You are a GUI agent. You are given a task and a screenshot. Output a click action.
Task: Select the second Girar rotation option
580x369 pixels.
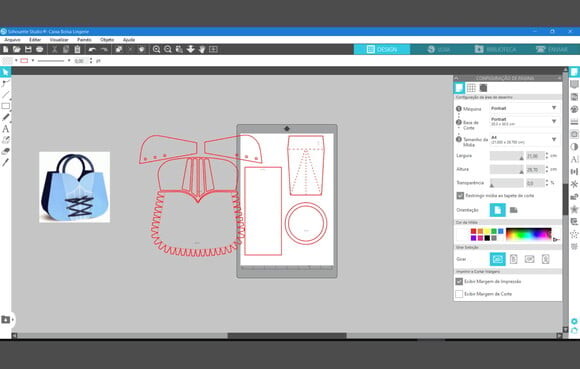[513, 259]
